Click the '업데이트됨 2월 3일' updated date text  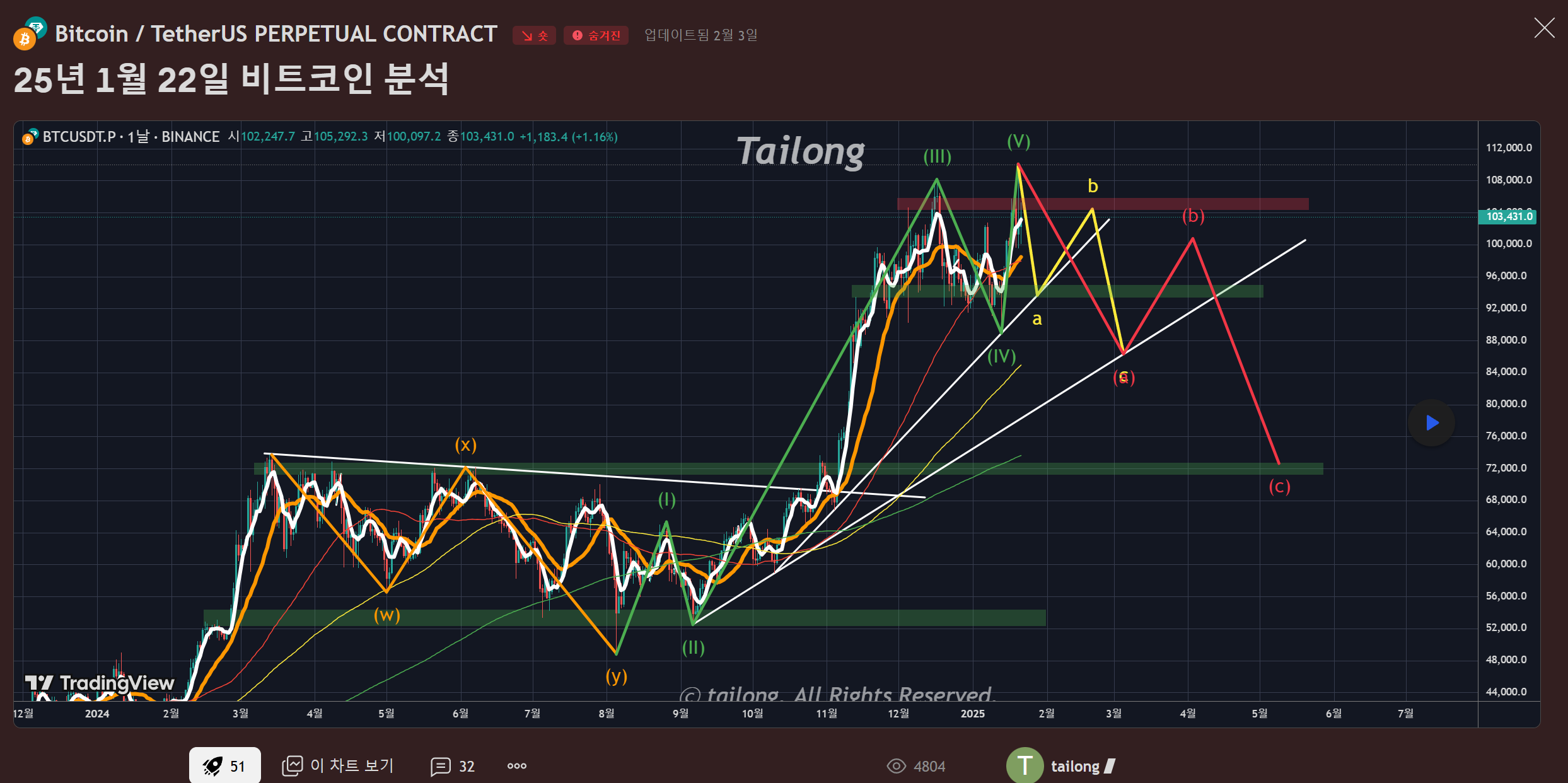(x=700, y=35)
